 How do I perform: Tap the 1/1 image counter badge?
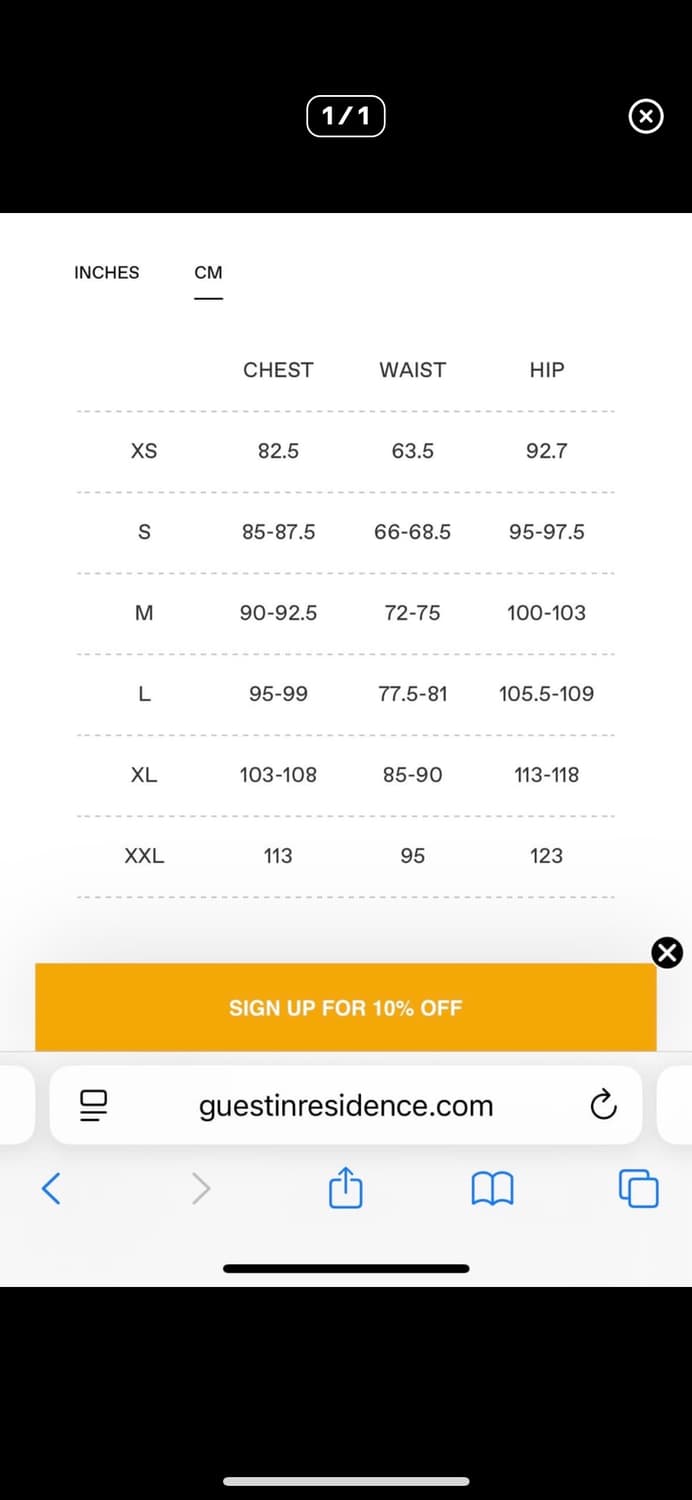tap(346, 116)
